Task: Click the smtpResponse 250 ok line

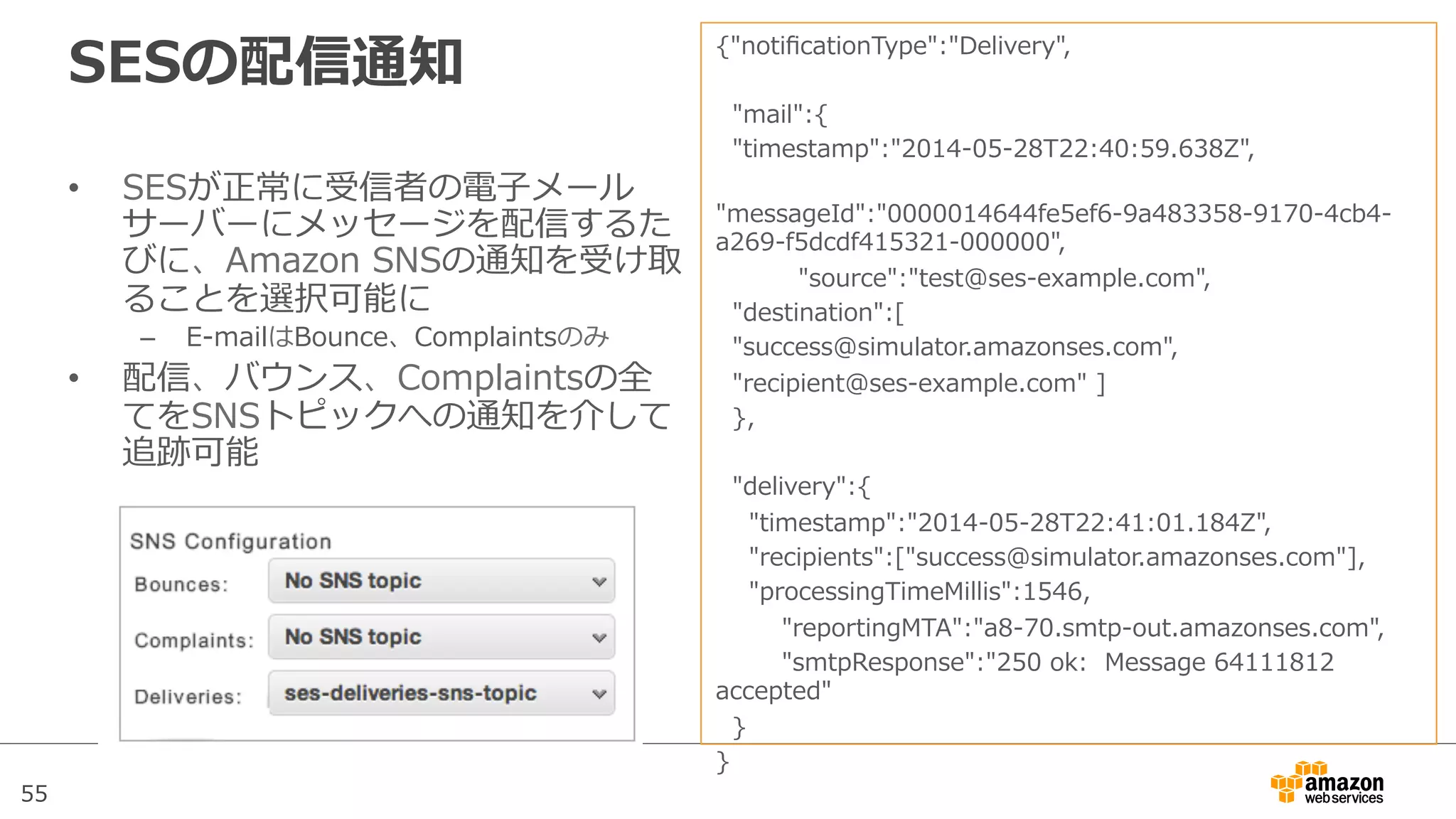Action: [1025, 676]
